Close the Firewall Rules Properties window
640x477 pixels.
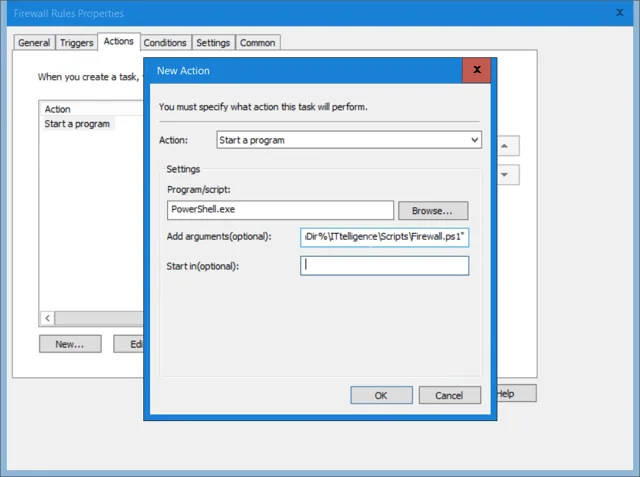coord(620,13)
